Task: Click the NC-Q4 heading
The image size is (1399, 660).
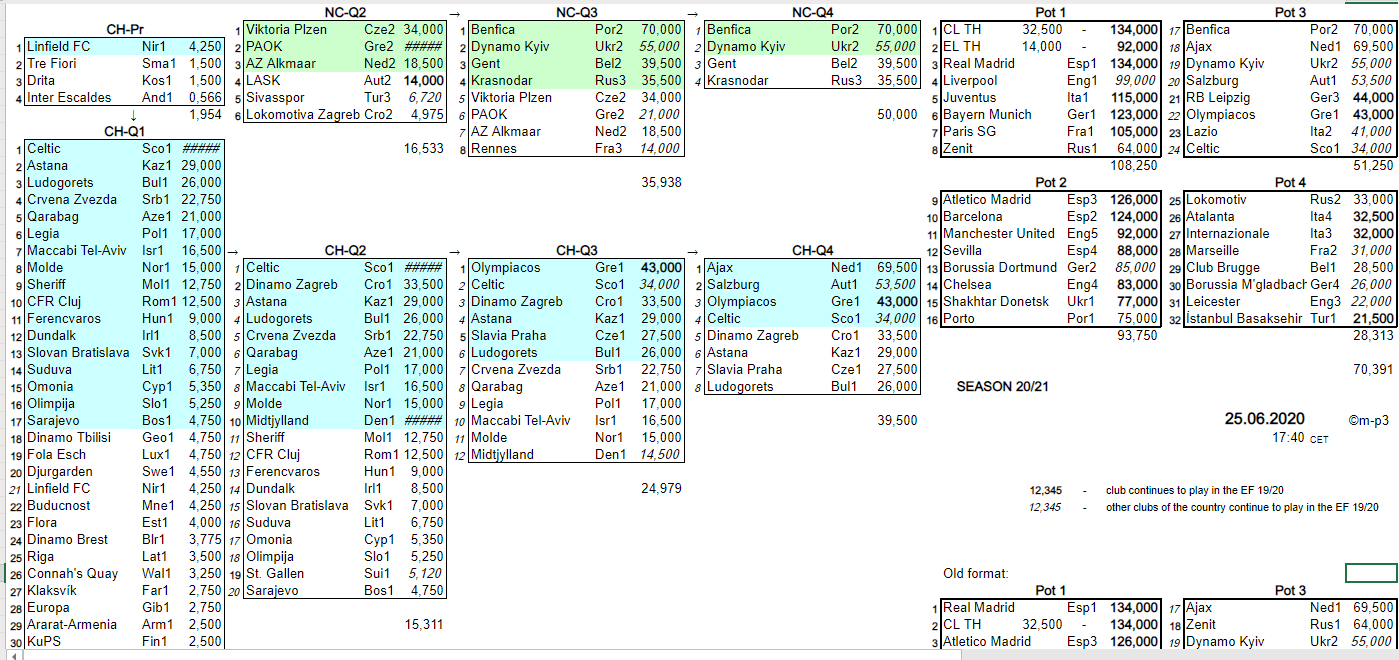Action: pos(812,12)
